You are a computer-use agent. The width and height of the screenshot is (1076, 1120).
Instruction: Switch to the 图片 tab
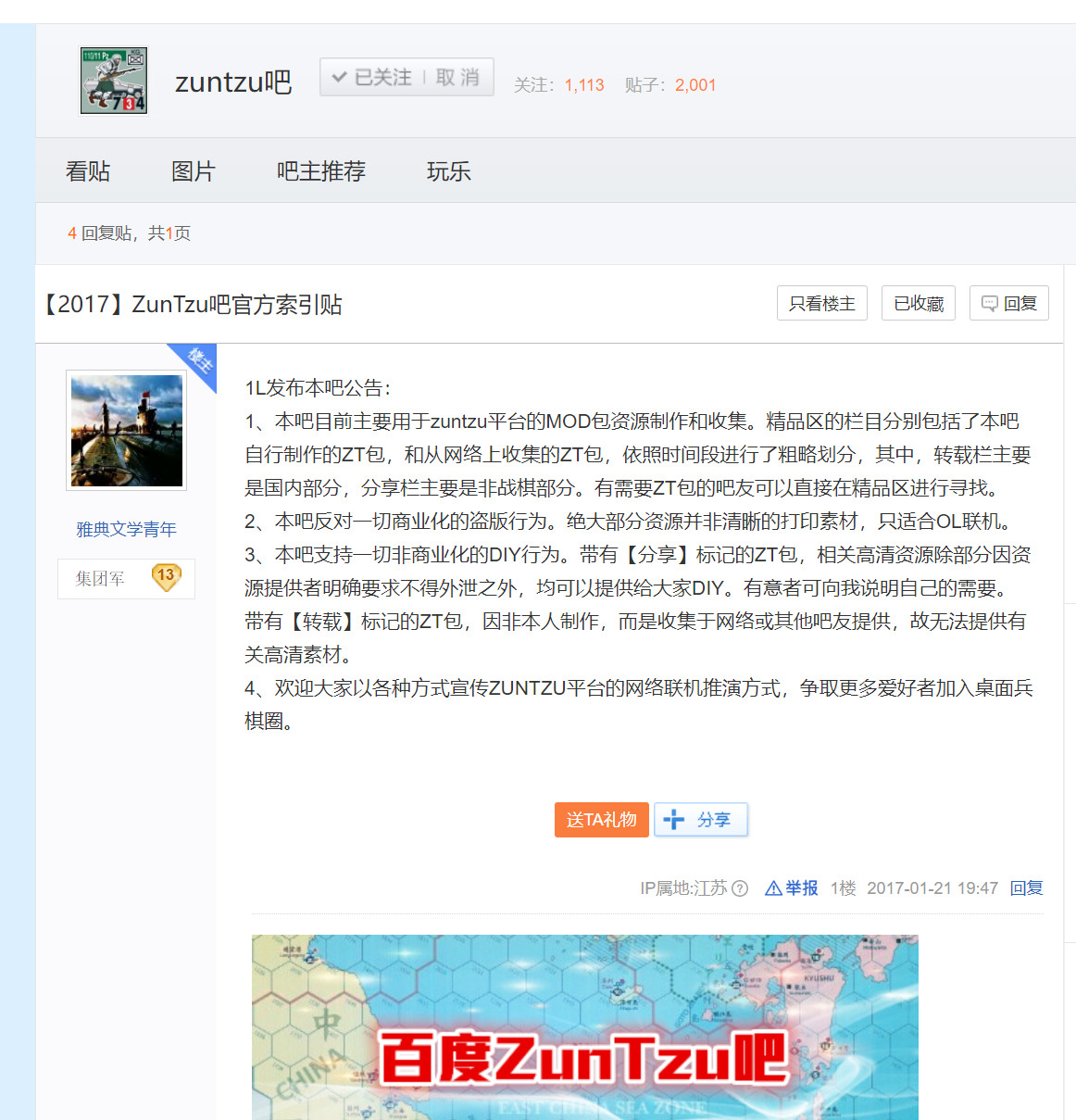coord(193,170)
